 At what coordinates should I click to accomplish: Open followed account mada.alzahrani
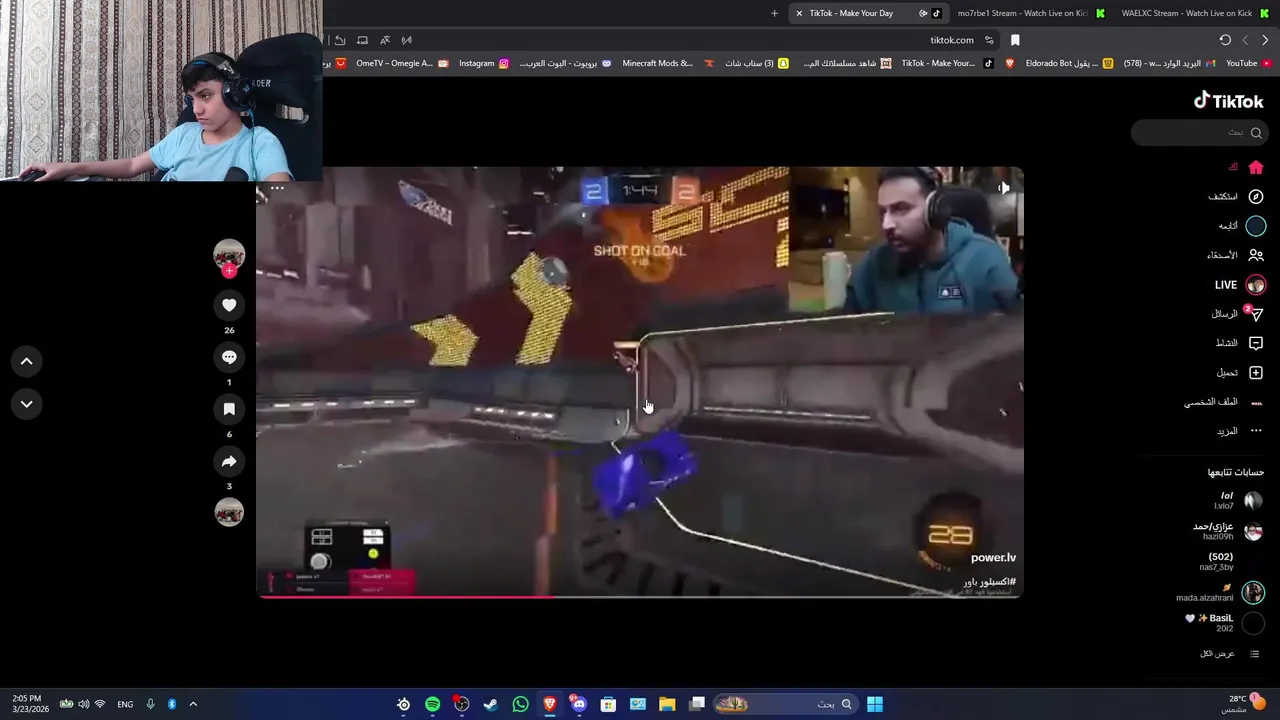pos(1220,593)
